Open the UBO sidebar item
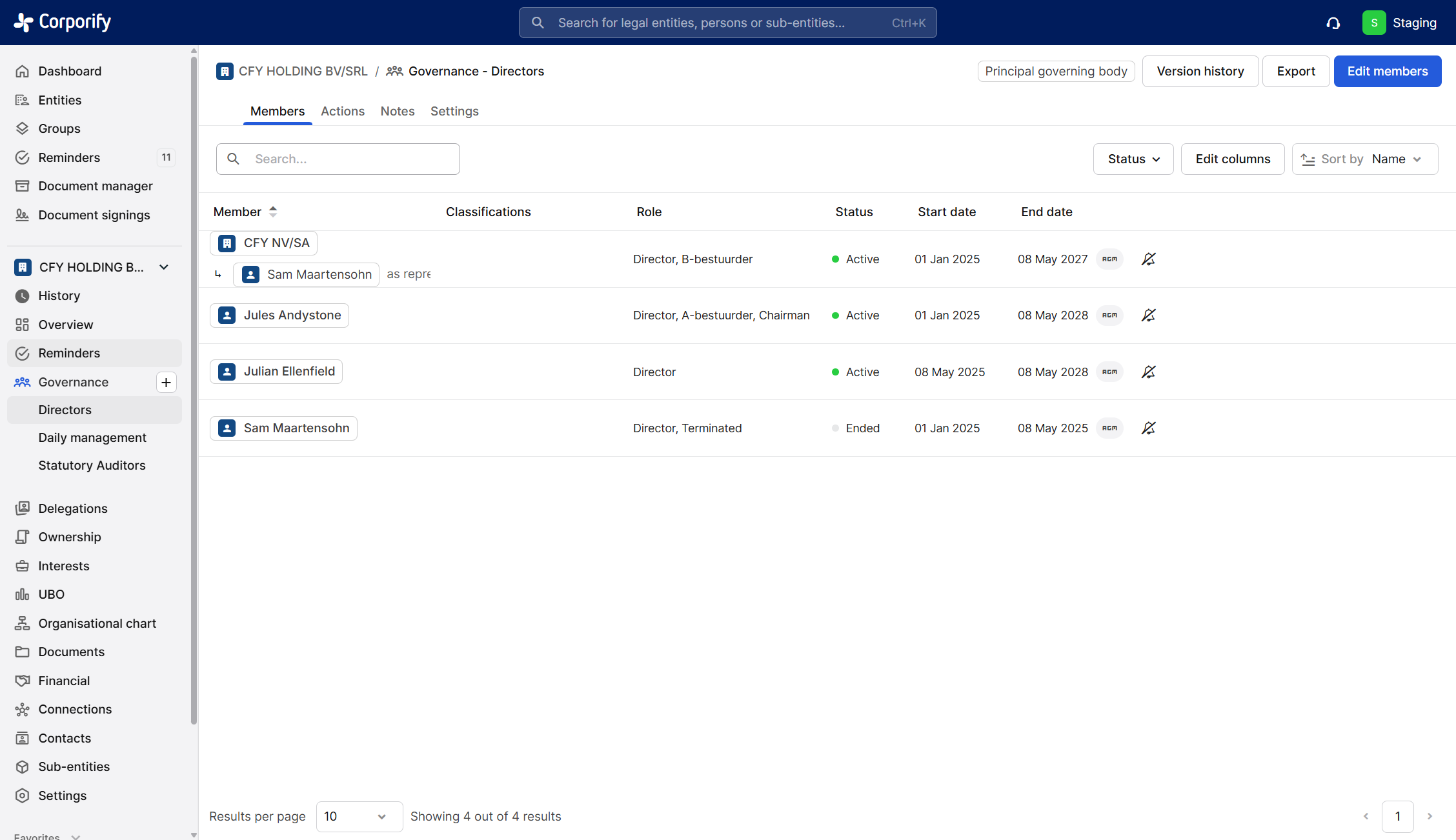 point(51,594)
